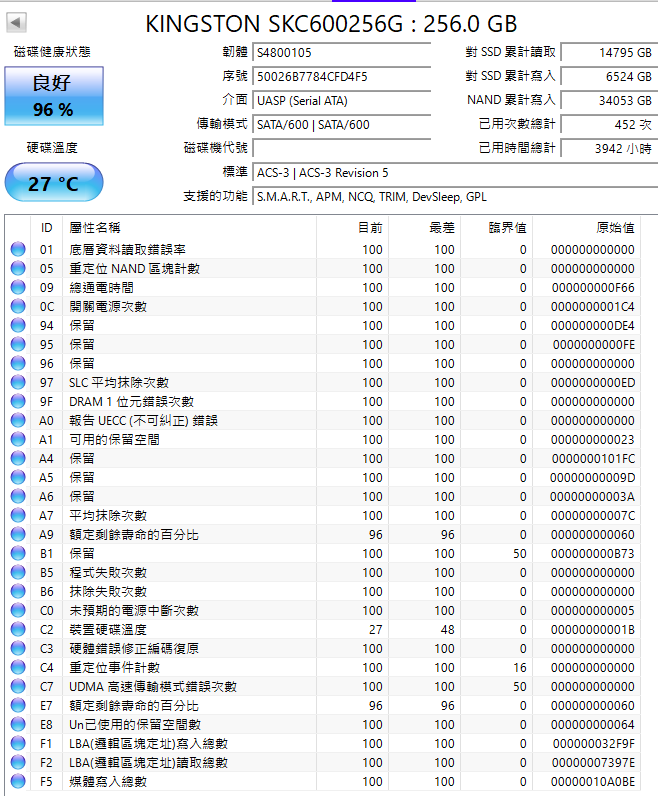Select the SLC 平均抹除次數 attribute name

[119, 382]
